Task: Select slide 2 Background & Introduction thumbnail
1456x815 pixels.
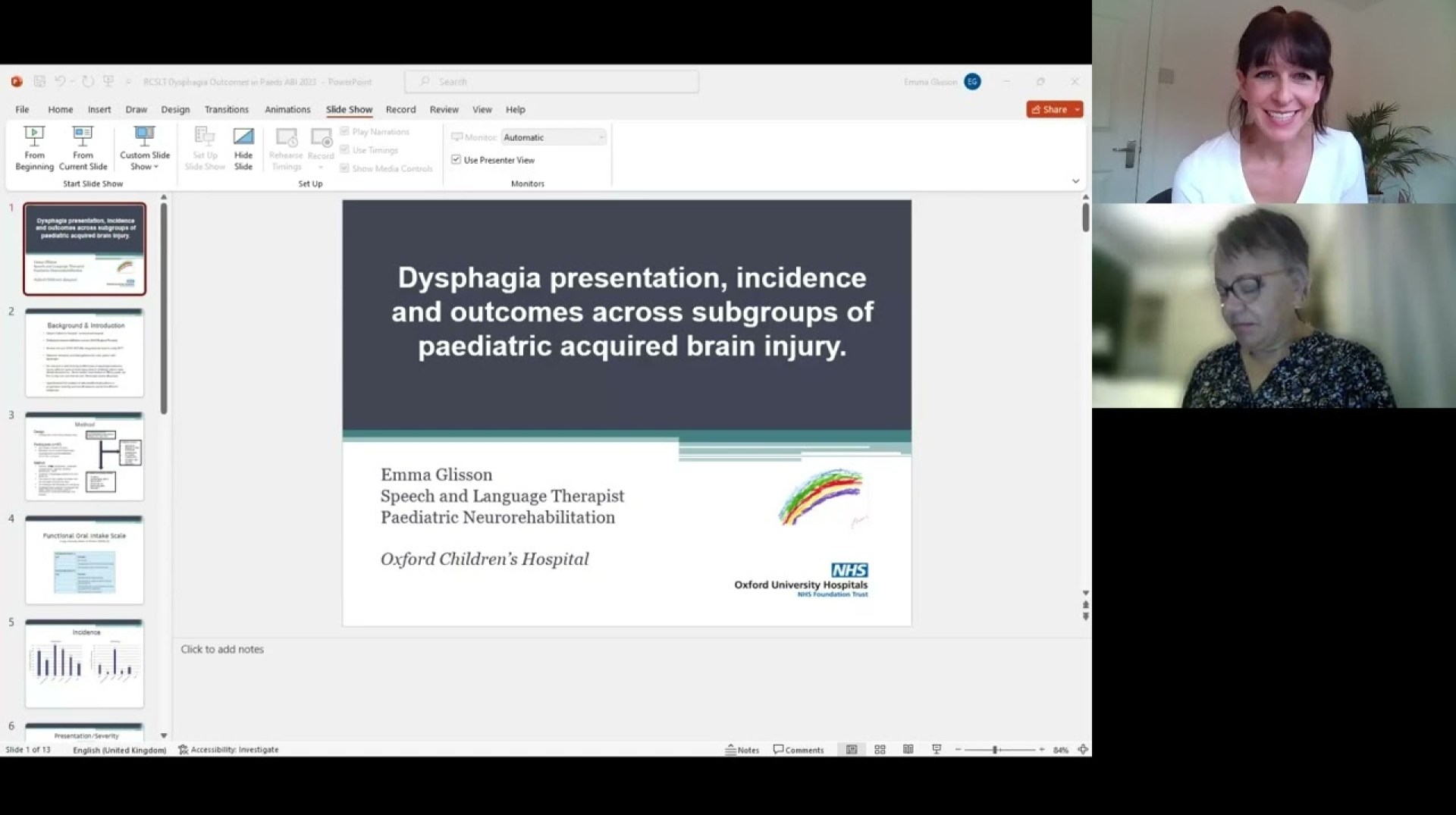Action: click(x=84, y=353)
